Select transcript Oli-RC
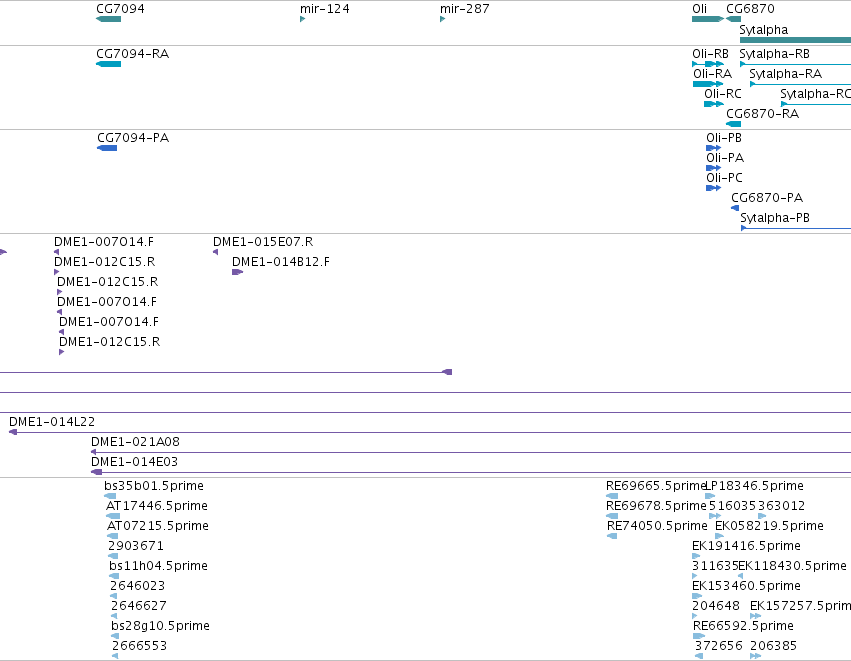851x661 pixels. [x=714, y=104]
